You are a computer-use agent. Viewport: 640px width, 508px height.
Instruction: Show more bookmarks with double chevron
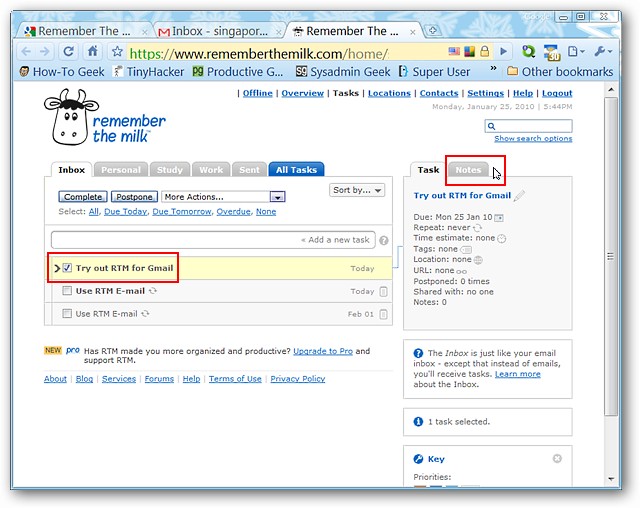[x=493, y=68]
